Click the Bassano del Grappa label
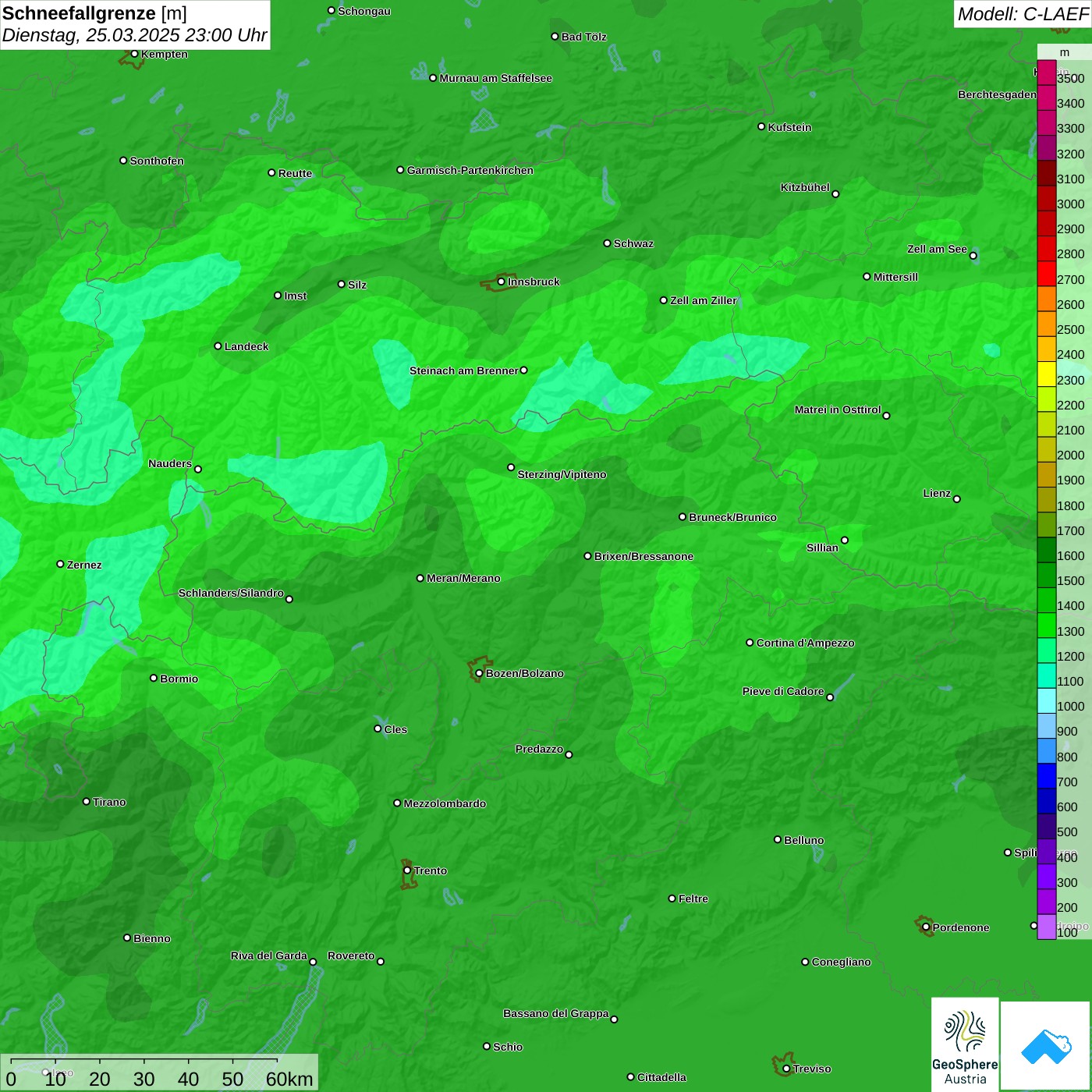This screenshot has height=1092, width=1092. [x=556, y=1013]
